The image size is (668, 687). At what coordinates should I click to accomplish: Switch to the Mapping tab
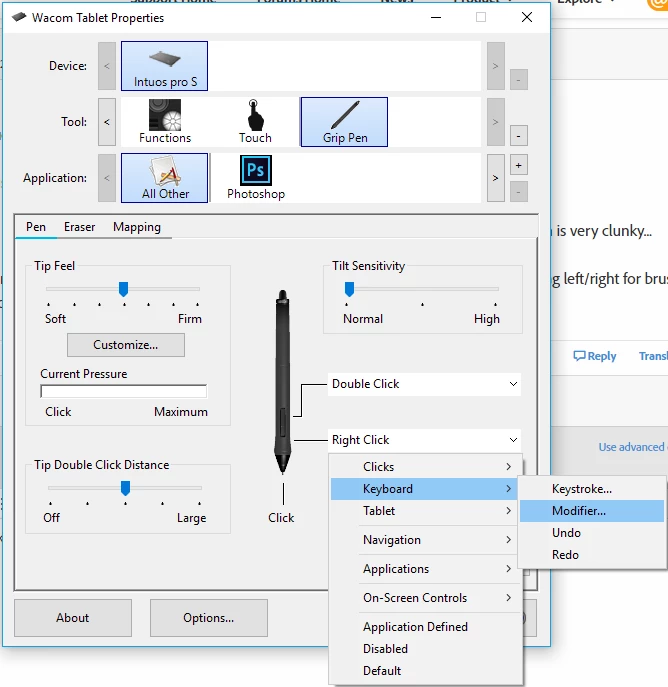pos(137,227)
